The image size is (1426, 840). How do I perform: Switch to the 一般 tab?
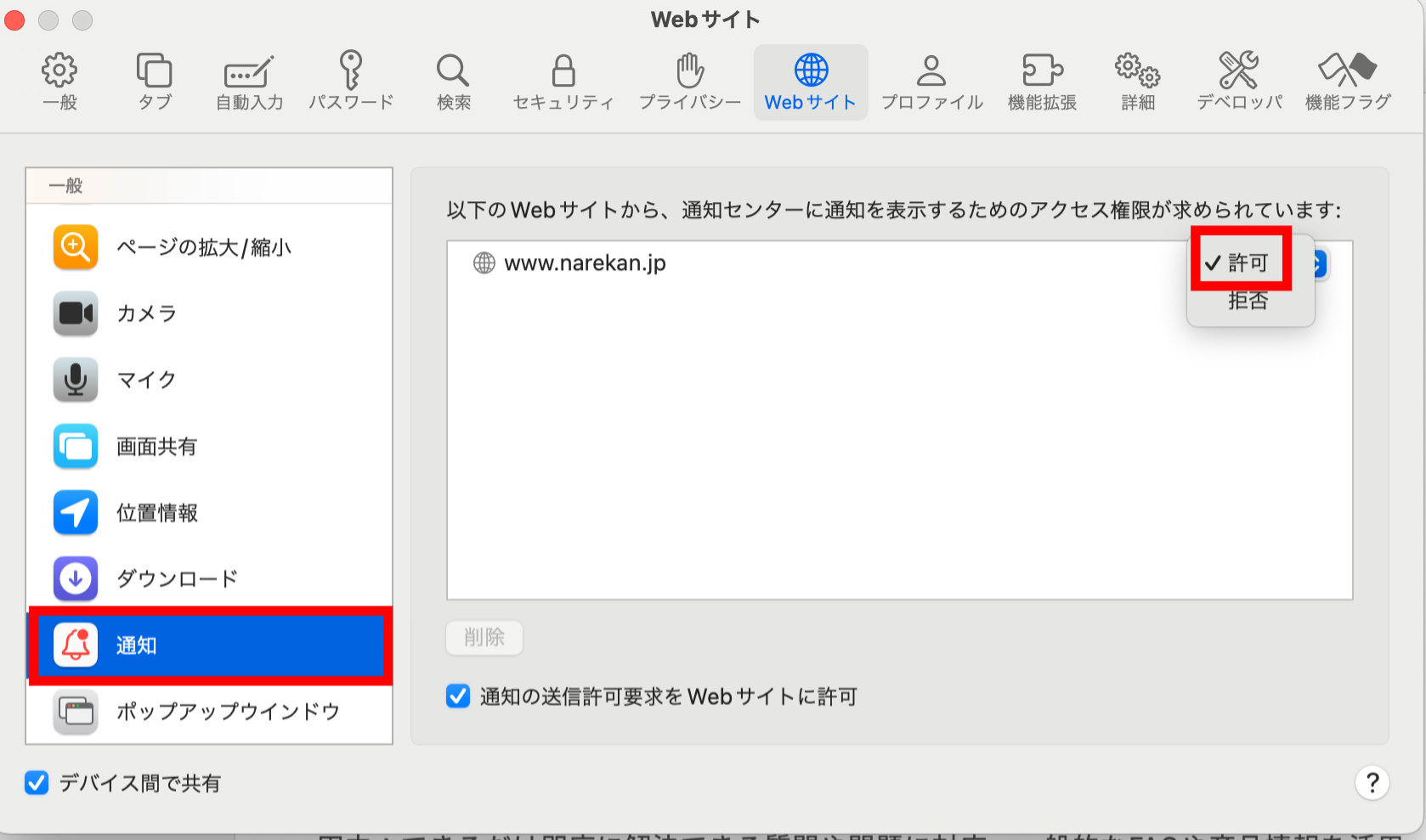click(x=59, y=81)
